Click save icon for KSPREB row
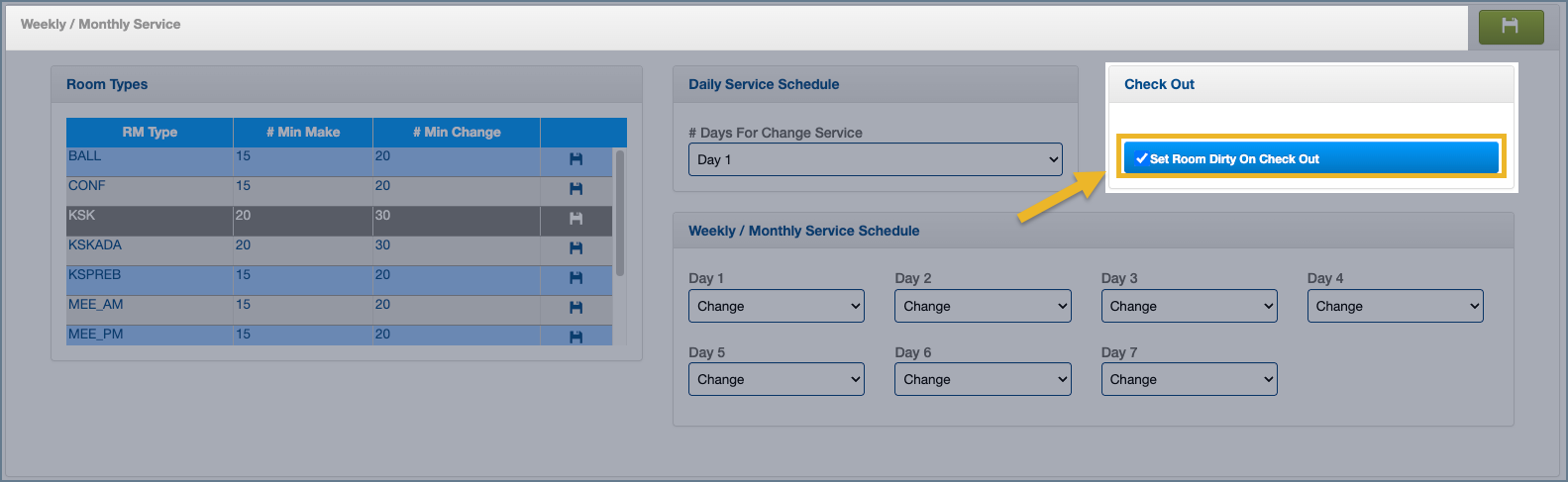This screenshot has width=1568, height=482. click(575, 278)
